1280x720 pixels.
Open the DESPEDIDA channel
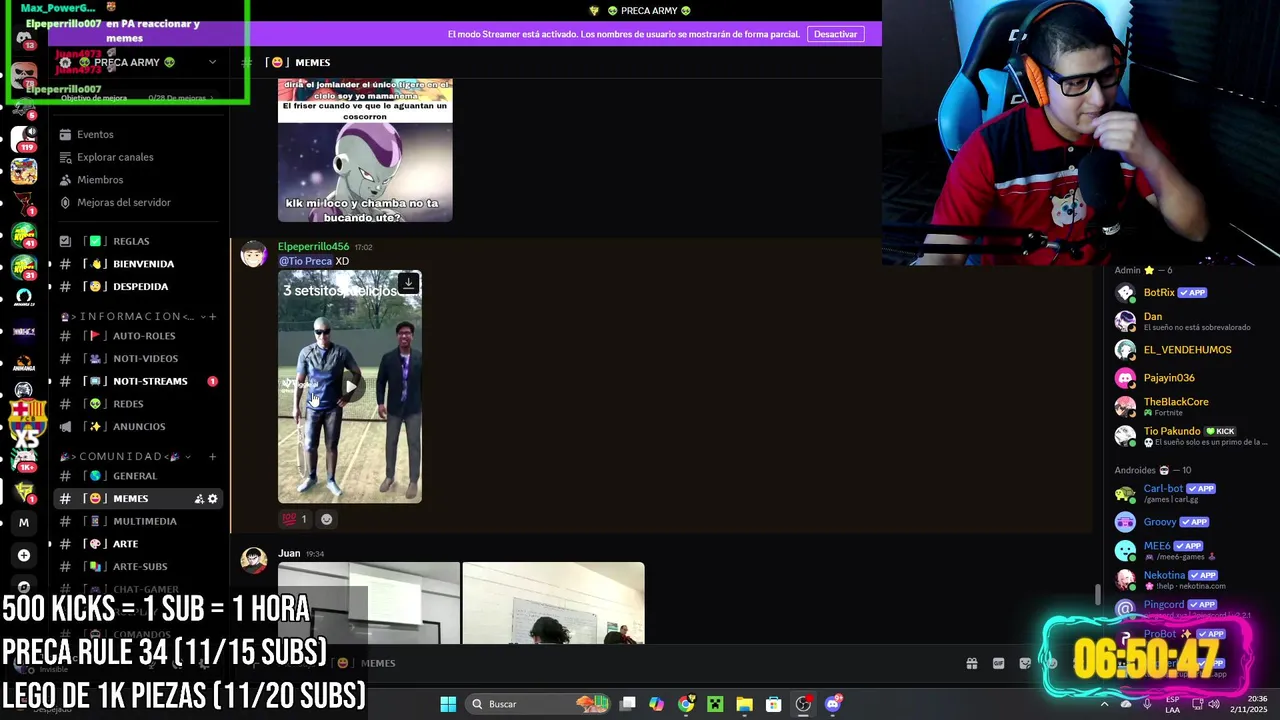140,286
